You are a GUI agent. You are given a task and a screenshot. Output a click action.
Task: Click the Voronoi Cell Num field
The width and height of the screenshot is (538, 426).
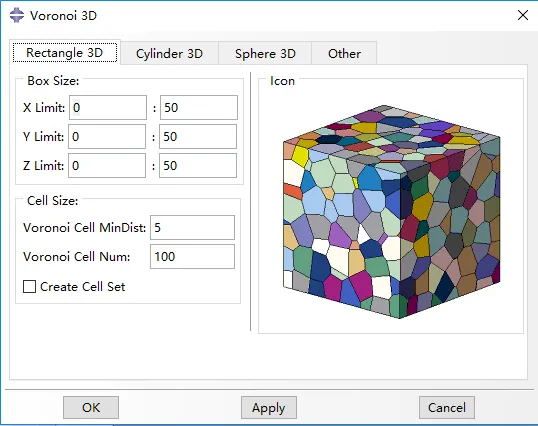192,257
